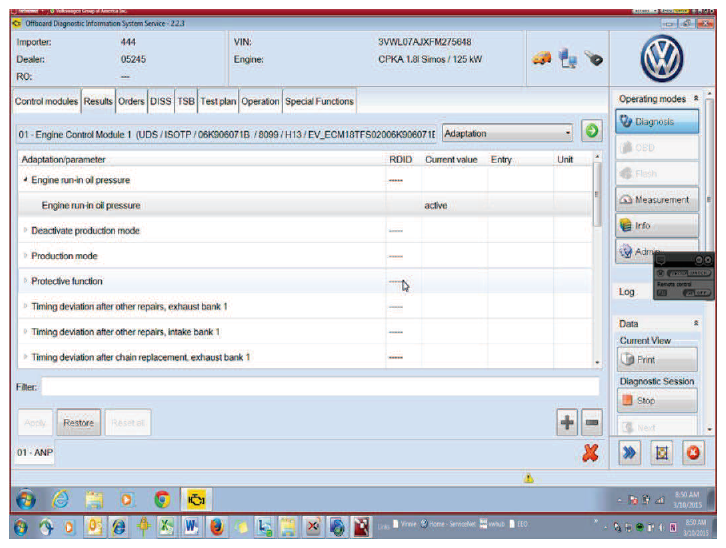
Task: Click the car connection status icon
Action: click(542, 58)
